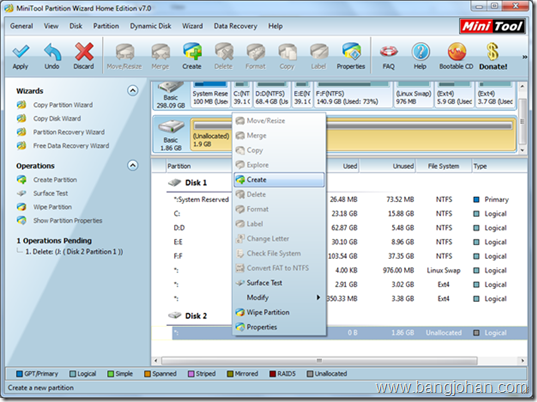Click the Copy toolbar icon
This screenshot has width=537, height=402.
point(287,52)
